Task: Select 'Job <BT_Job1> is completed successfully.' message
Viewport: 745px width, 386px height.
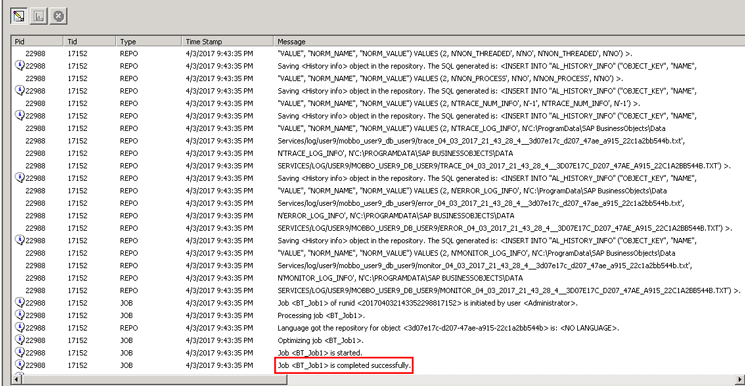Action: coord(344,365)
